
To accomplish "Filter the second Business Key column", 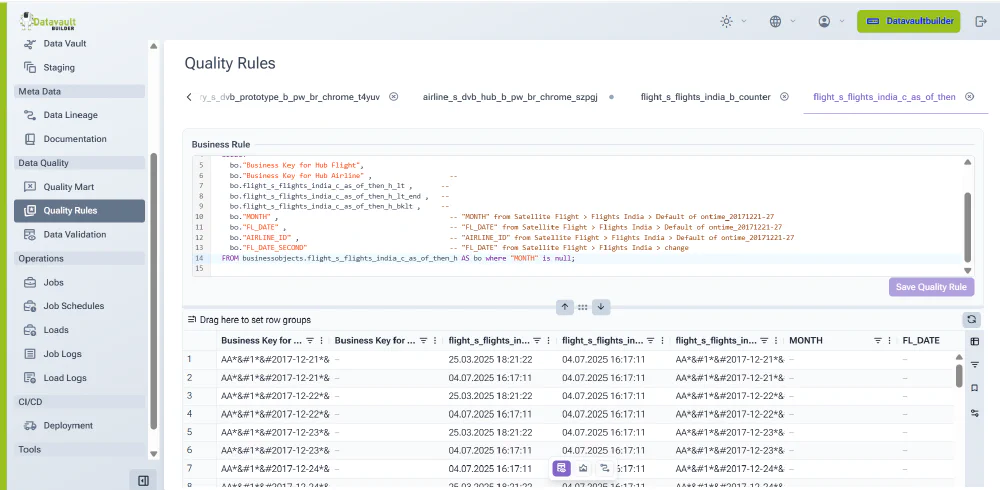I will [423, 341].
